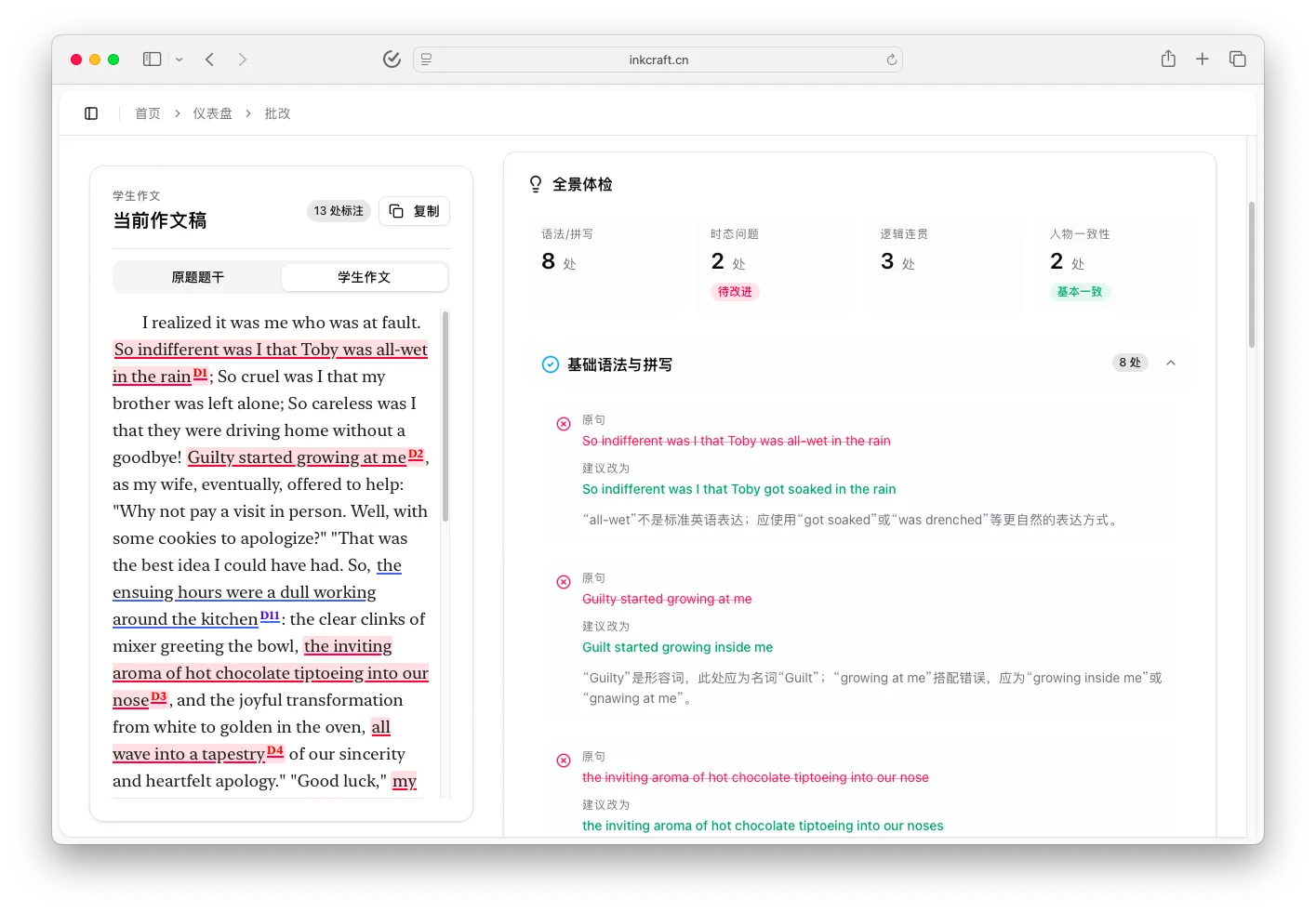The image size is (1316, 913).
Task: Click the back navigation arrow
Action: [x=210, y=59]
